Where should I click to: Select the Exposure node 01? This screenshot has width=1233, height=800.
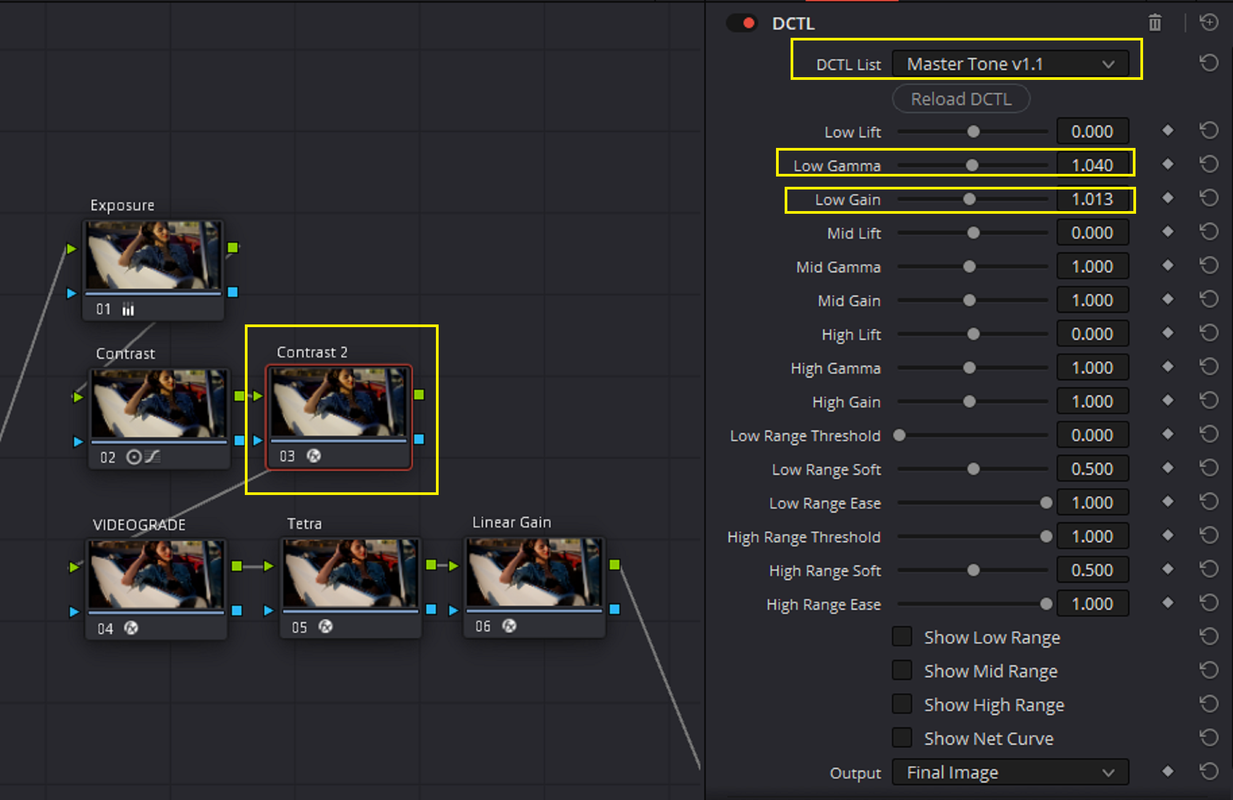pos(154,269)
